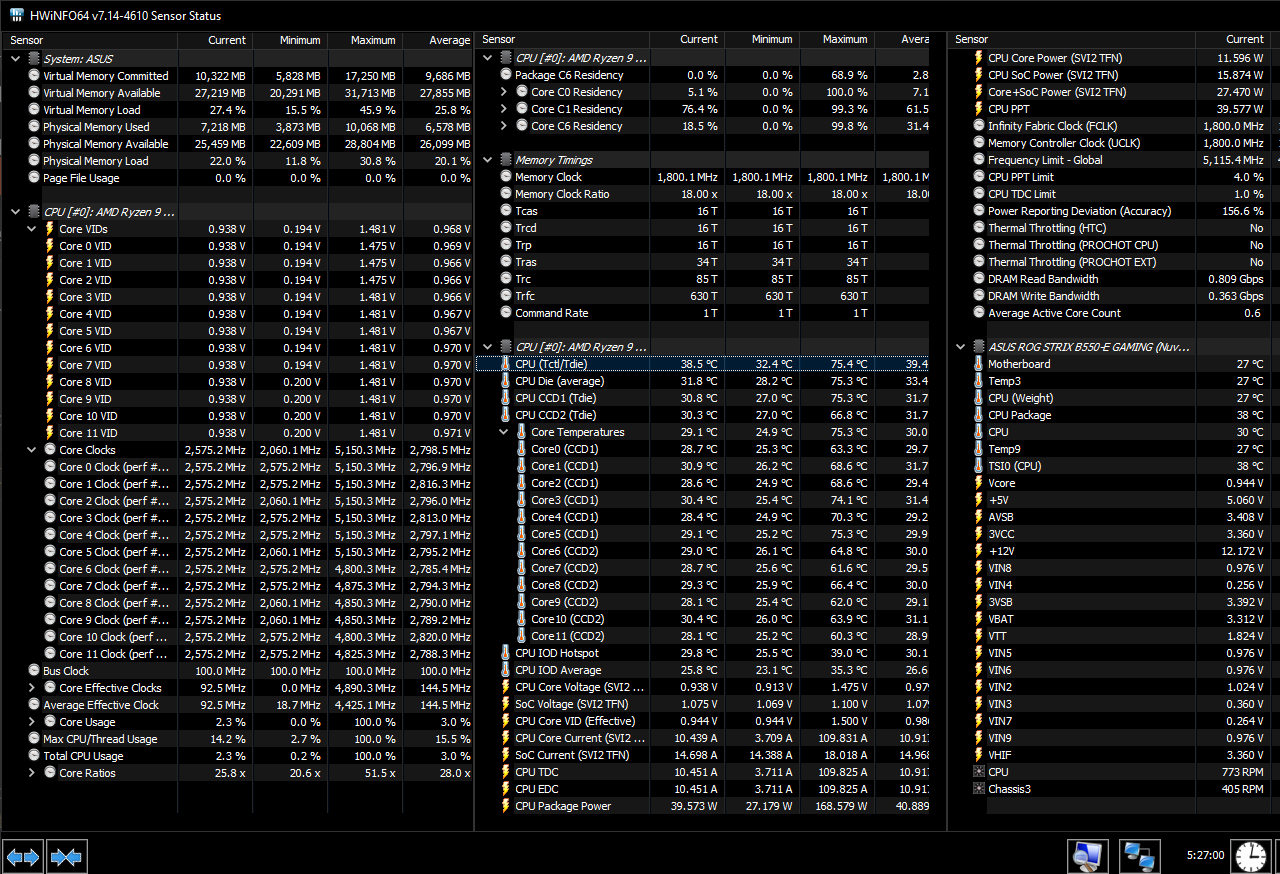This screenshot has width=1280, height=874.
Task: Select the CPU CCD2 (Tdie) row
Action: [703, 415]
